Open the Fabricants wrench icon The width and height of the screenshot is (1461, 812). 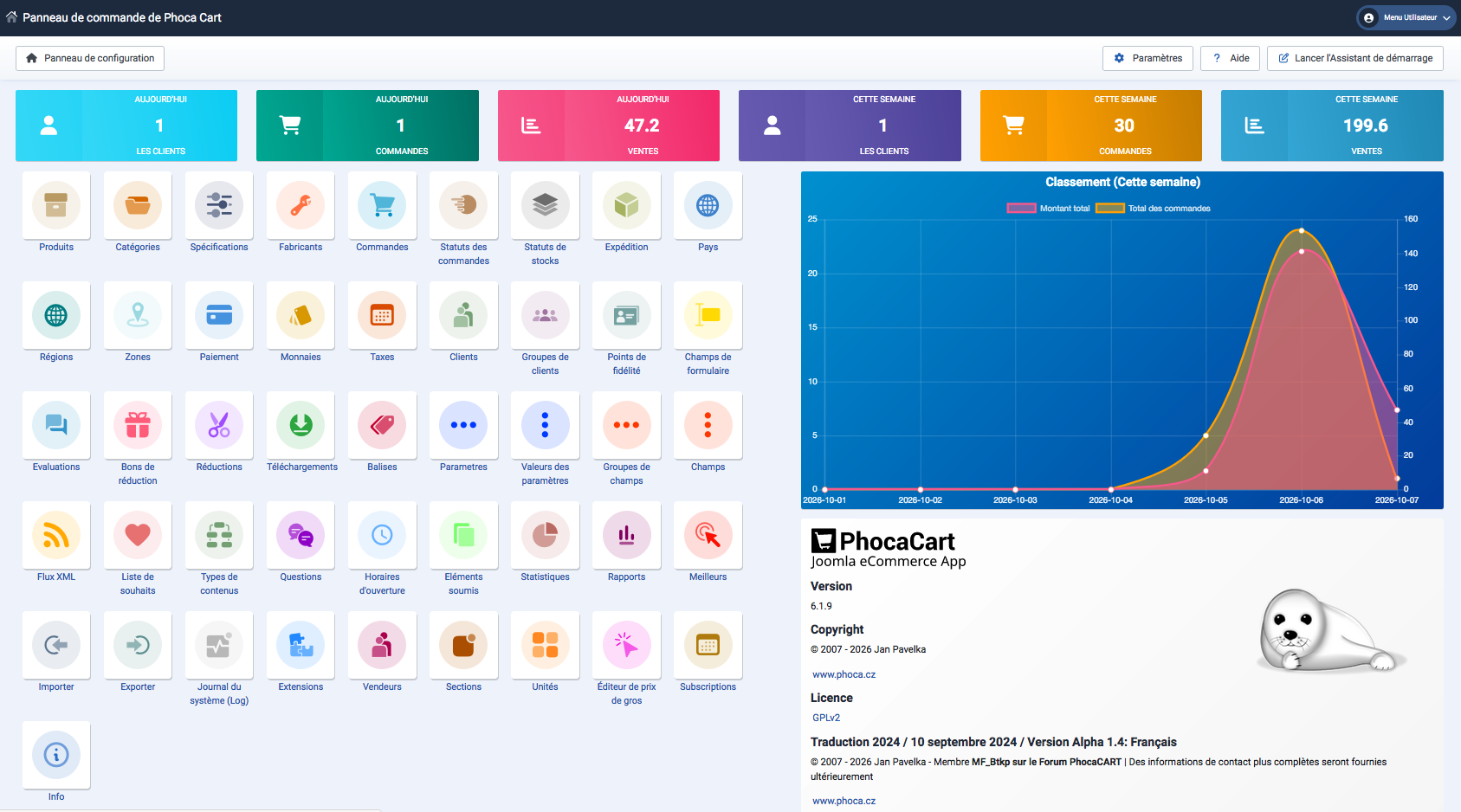tap(301, 205)
